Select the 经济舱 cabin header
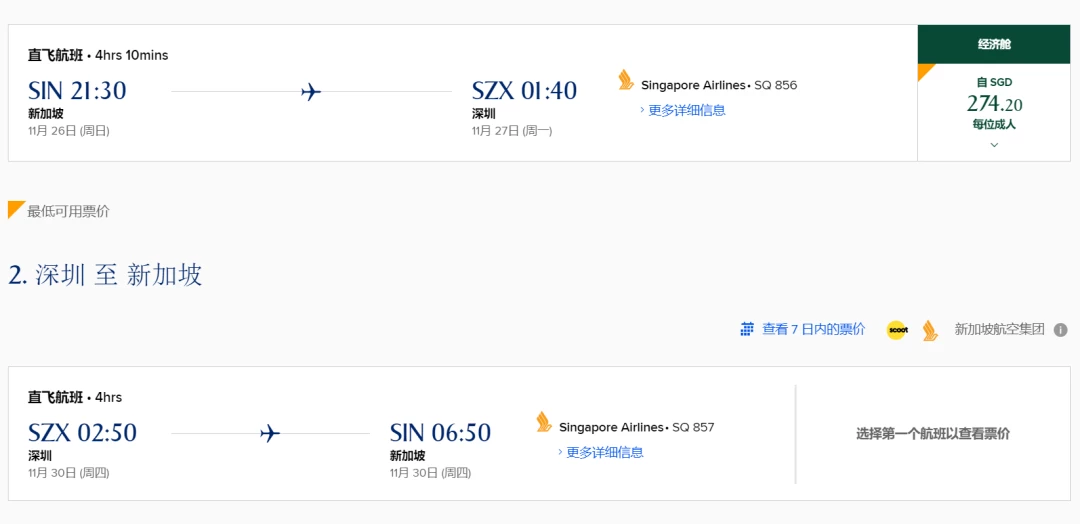The image size is (1080, 524). [994, 44]
